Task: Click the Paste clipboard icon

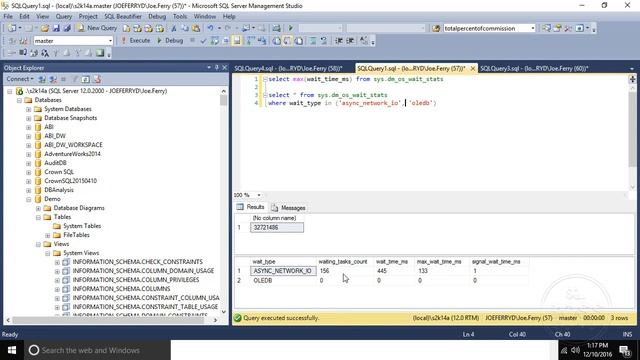Action: click(x=196, y=28)
